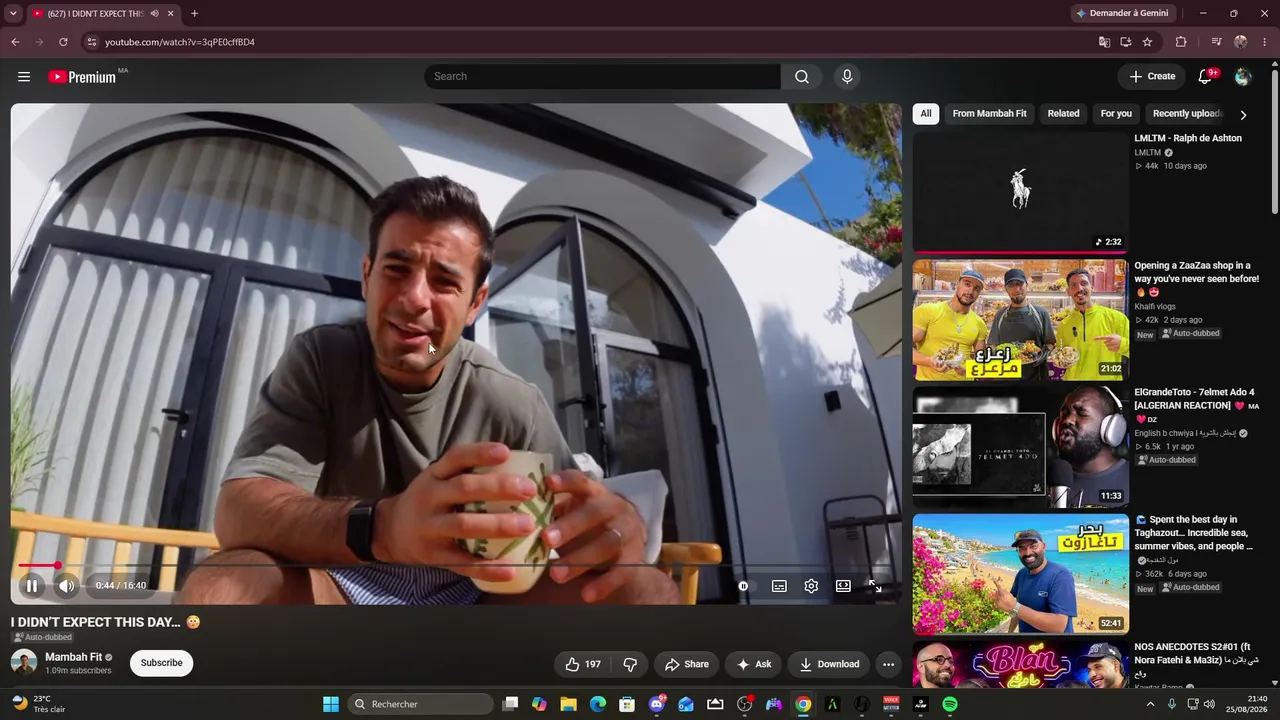Like the video with 197 likes
The width and height of the screenshot is (1280, 720).
pyautogui.click(x=583, y=664)
